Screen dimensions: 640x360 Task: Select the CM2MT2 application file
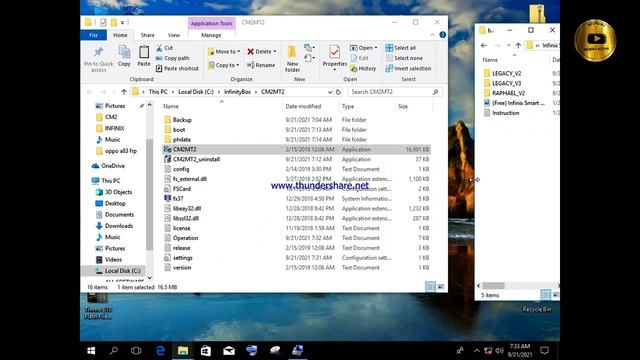[x=296, y=149]
